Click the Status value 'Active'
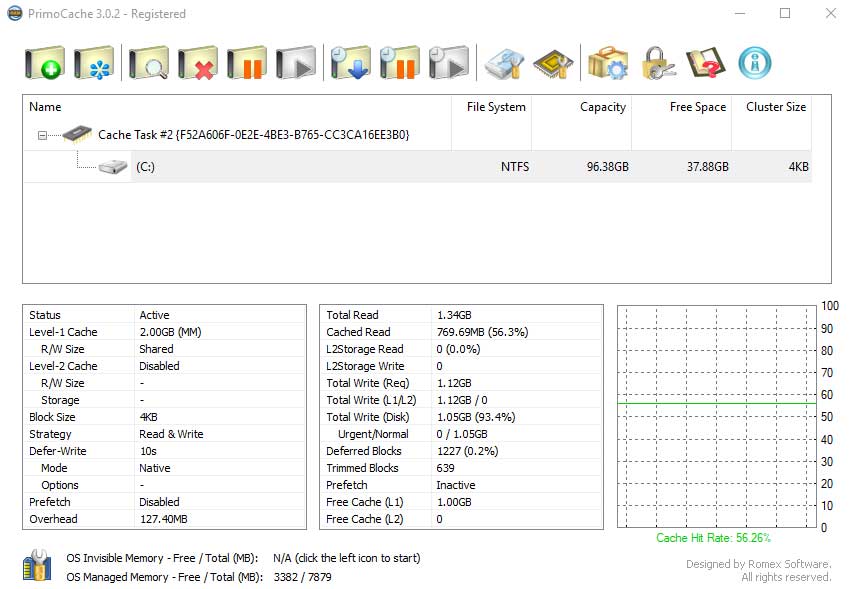The height and width of the screenshot is (589, 851). tap(154, 315)
